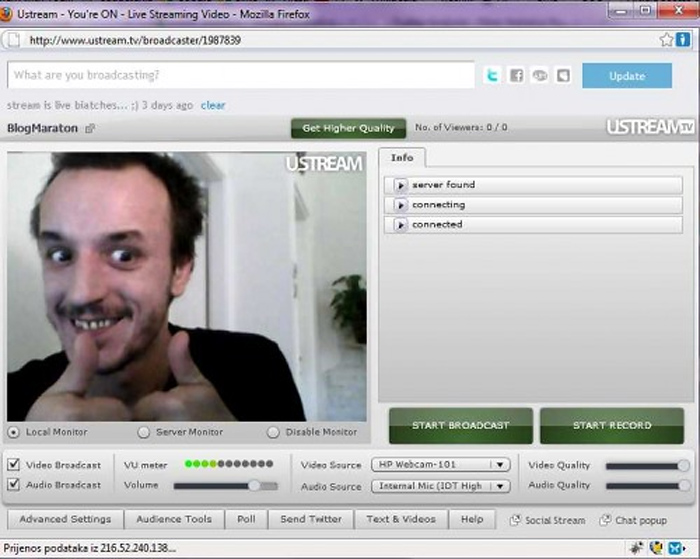Screen dimensions: 700x559
Task: Click the bookmark star in address bar
Action: 667,40
